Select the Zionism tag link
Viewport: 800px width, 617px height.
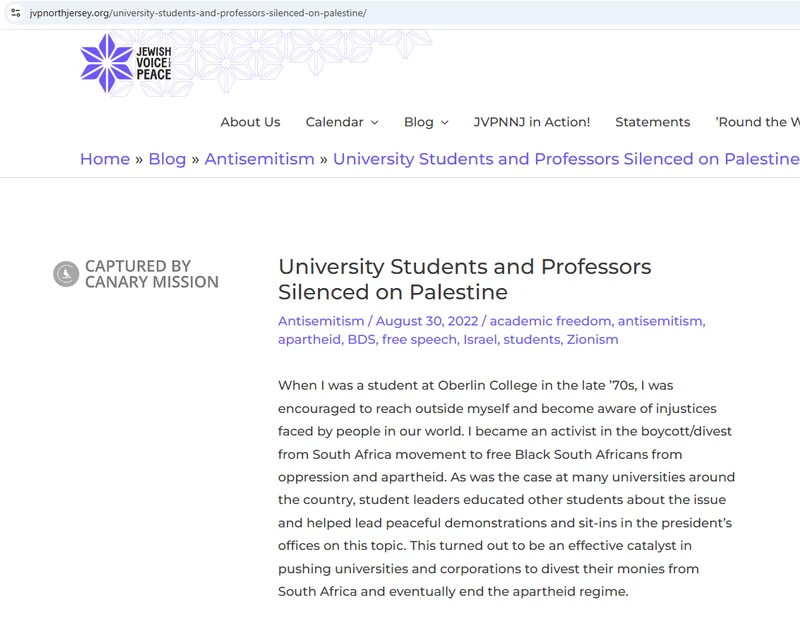tap(592, 339)
